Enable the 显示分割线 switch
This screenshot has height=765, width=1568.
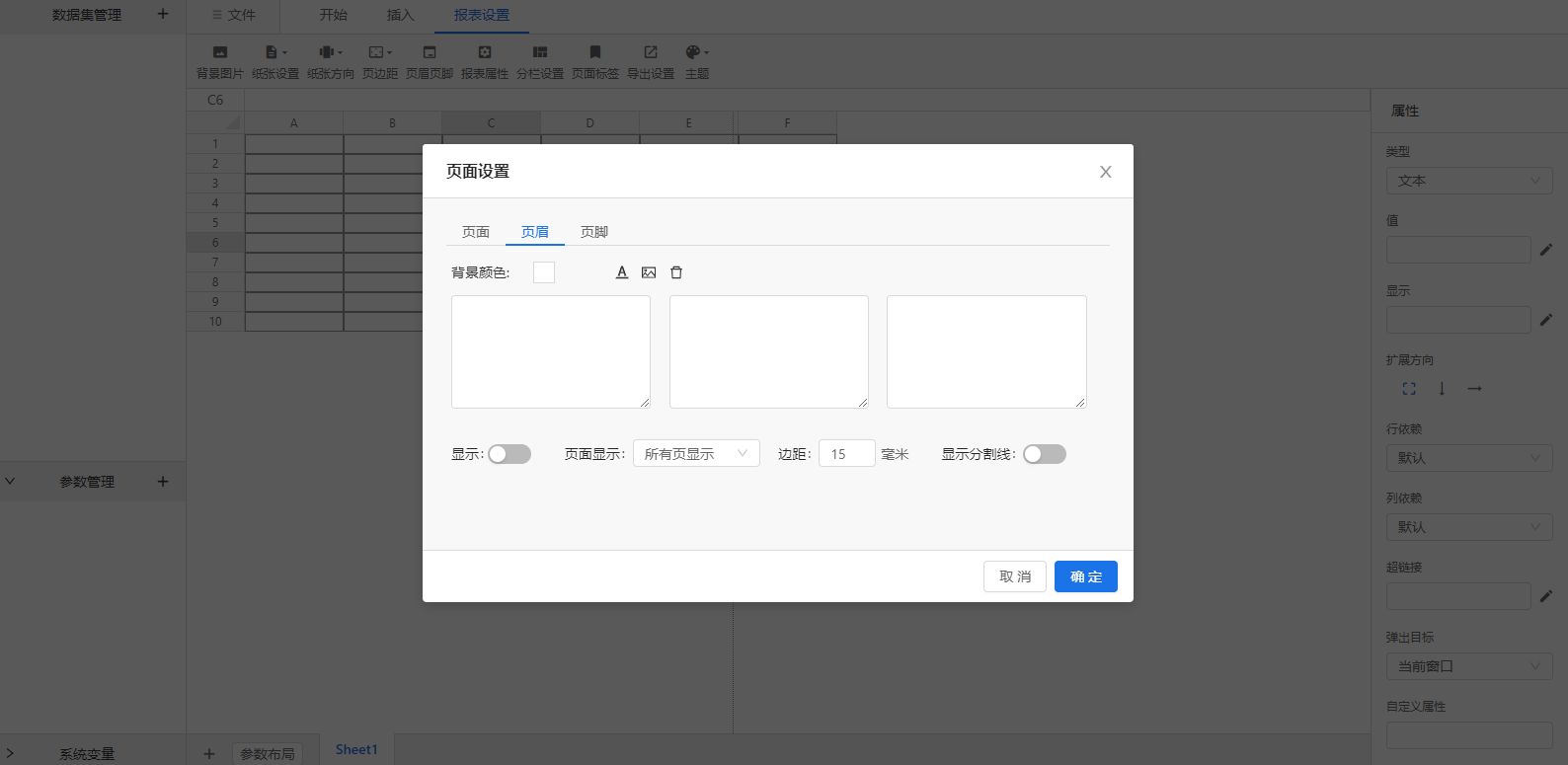tap(1045, 454)
